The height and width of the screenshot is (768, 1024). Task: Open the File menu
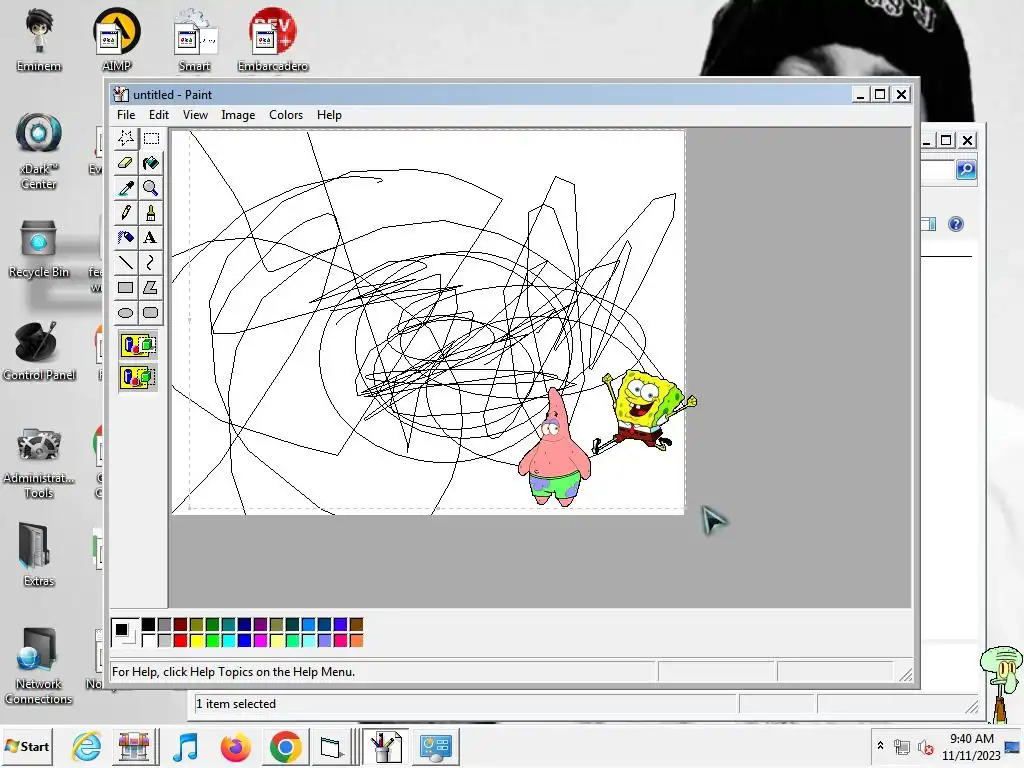pyautogui.click(x=126, y=115)
